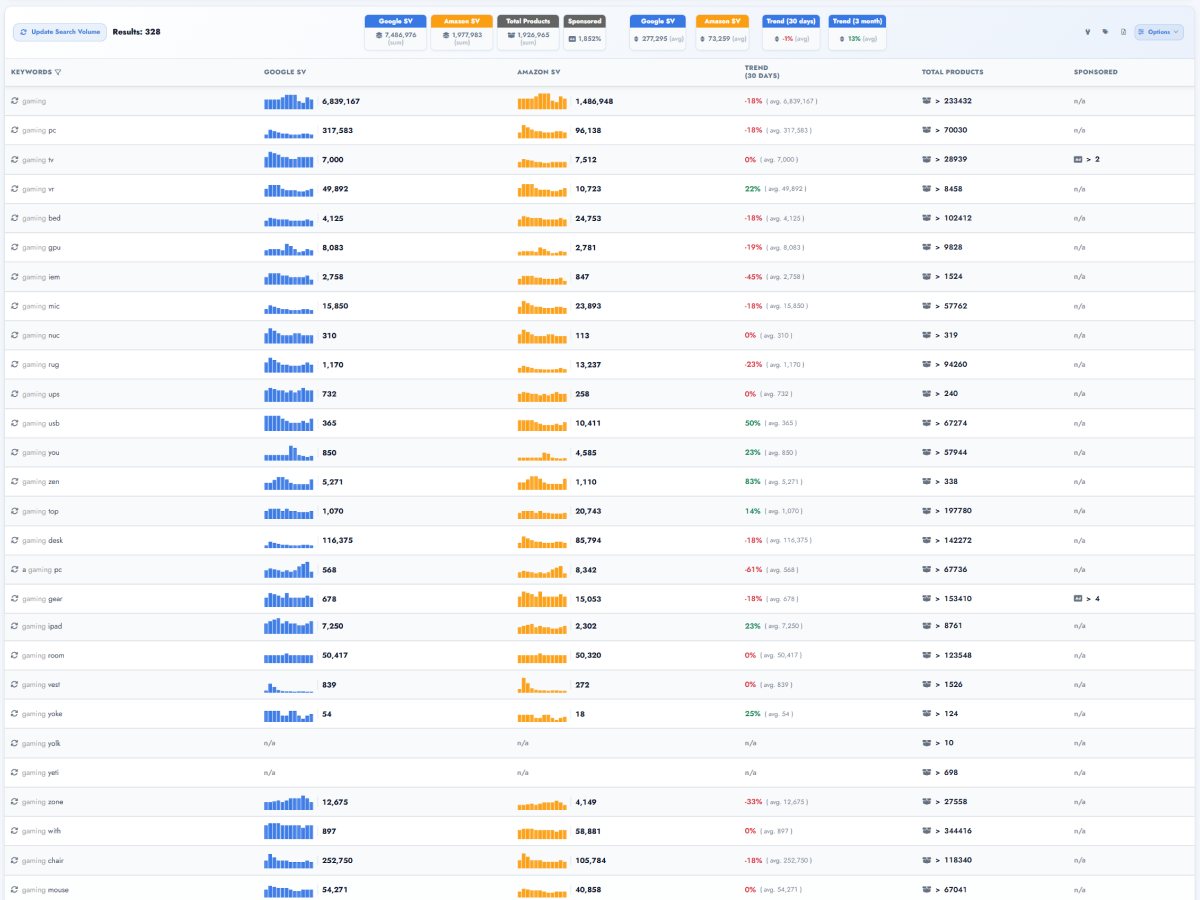
Task: Click the file export icon
Action: [1123, 32]
